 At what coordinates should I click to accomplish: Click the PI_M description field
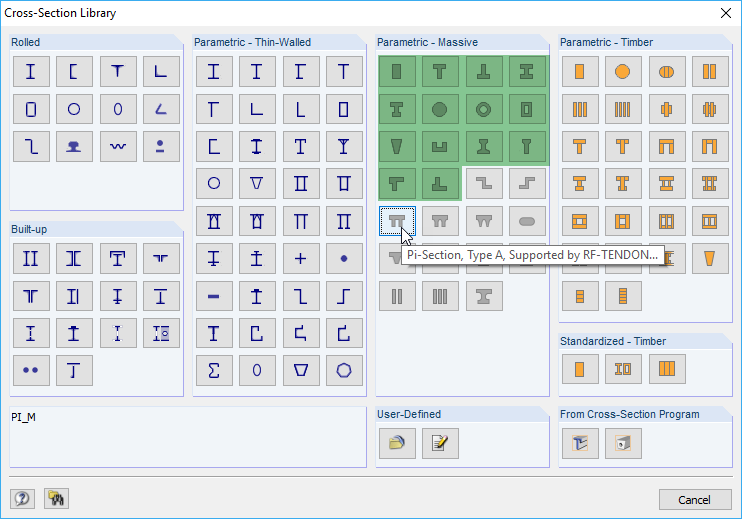[188, 437]
